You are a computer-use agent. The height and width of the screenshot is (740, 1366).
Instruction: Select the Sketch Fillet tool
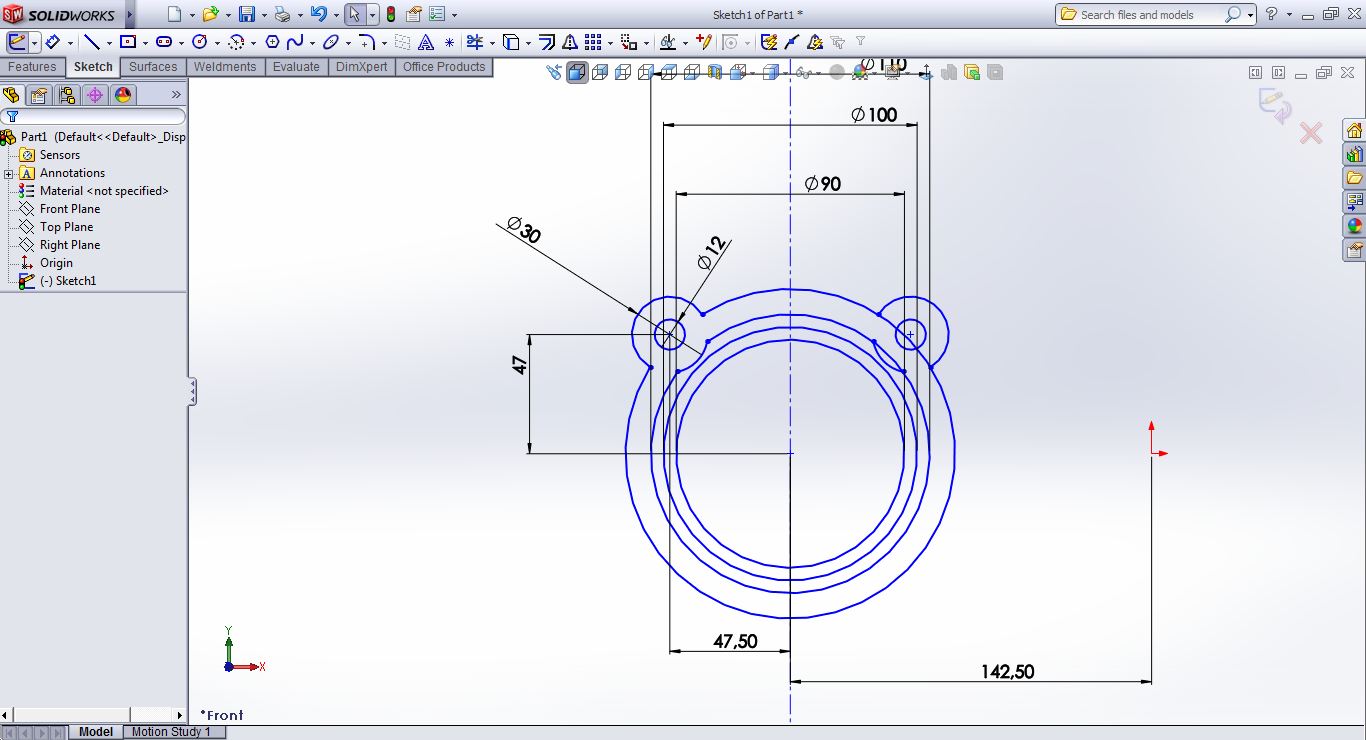coord(365,41)
